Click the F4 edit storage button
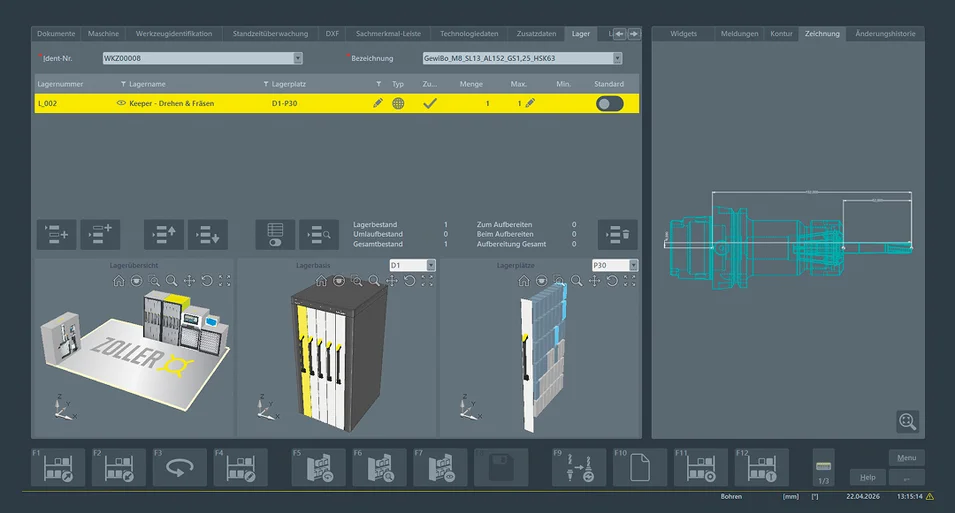The height and width of the screenshot is (513, 955). tap(241, 467)
